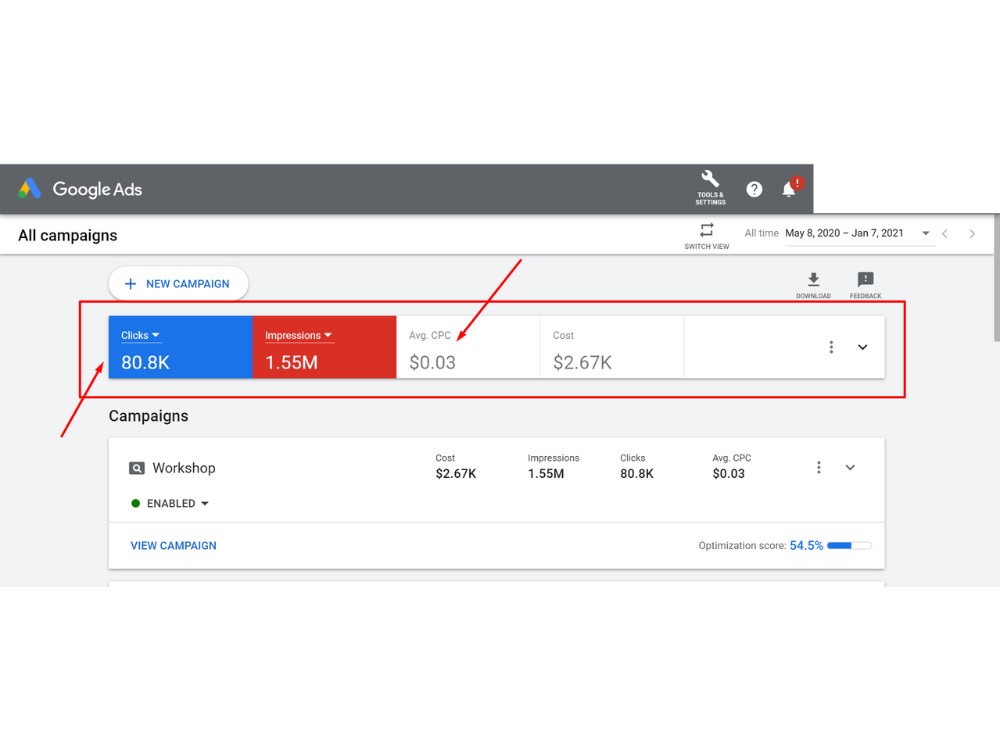Click the Workshop Clicks value 80.8K
Viewport: 1000px width, 750px height.
pos(637,474)
